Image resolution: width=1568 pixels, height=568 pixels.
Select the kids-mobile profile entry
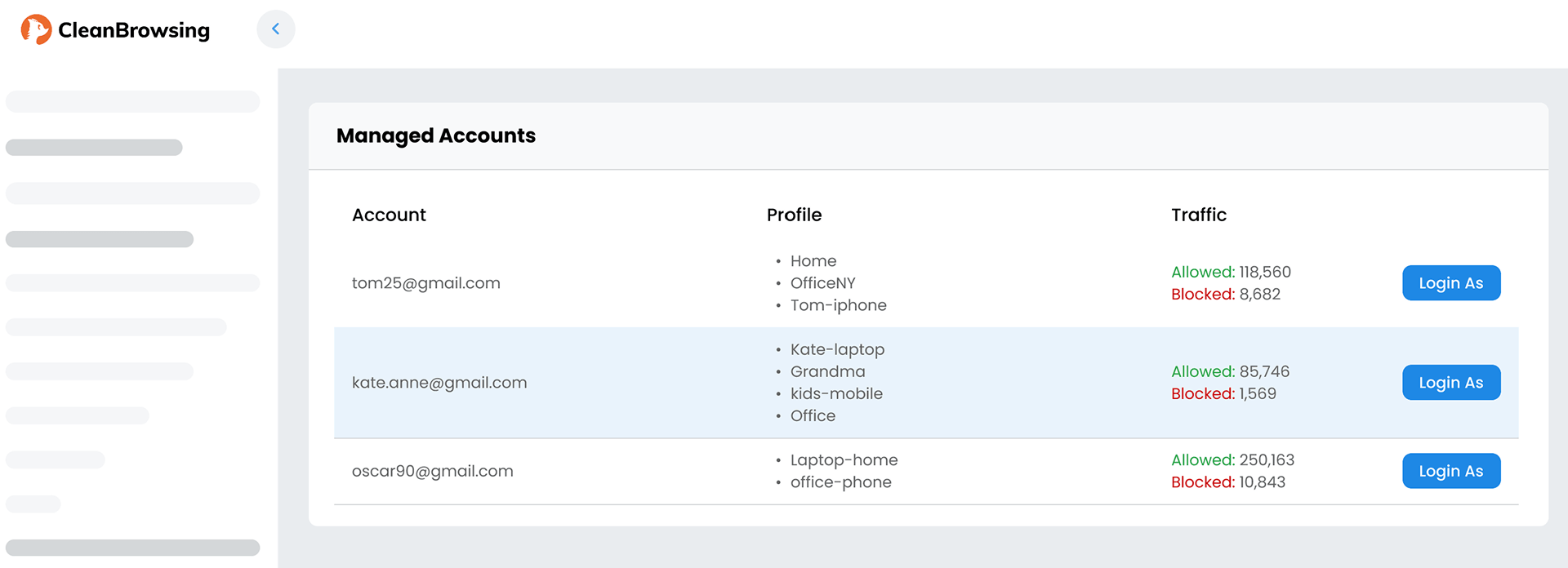pyautogui.click(x=836, y=393)
